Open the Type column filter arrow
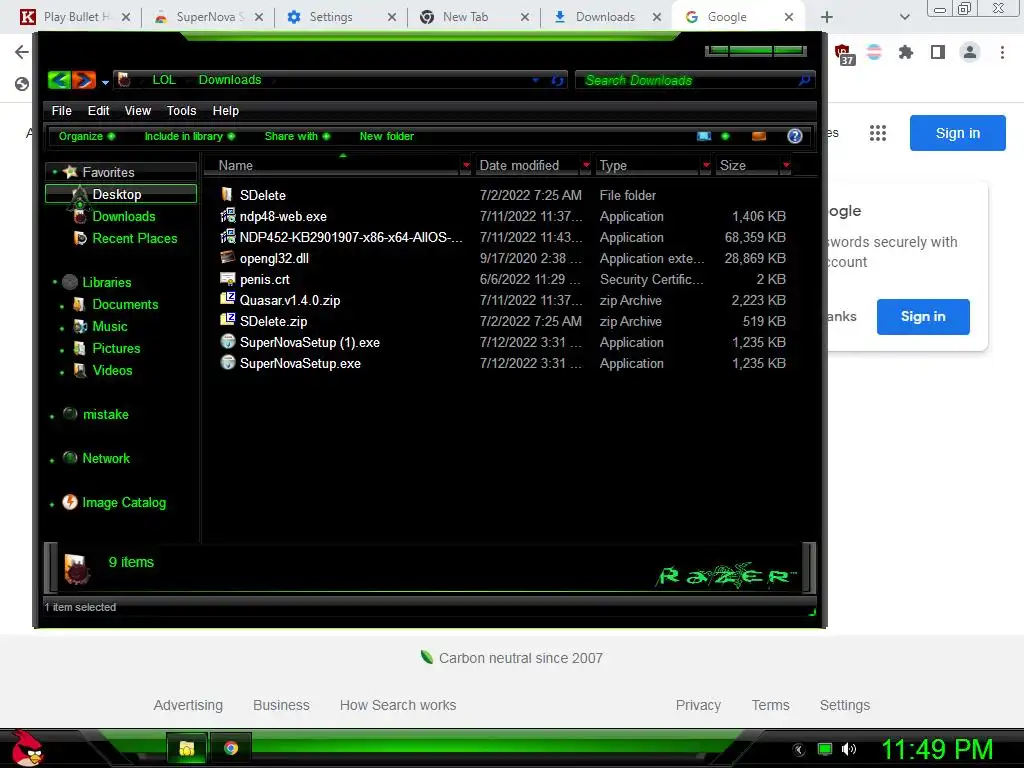This screenshot has height=768, width=1024. (706, 165)
